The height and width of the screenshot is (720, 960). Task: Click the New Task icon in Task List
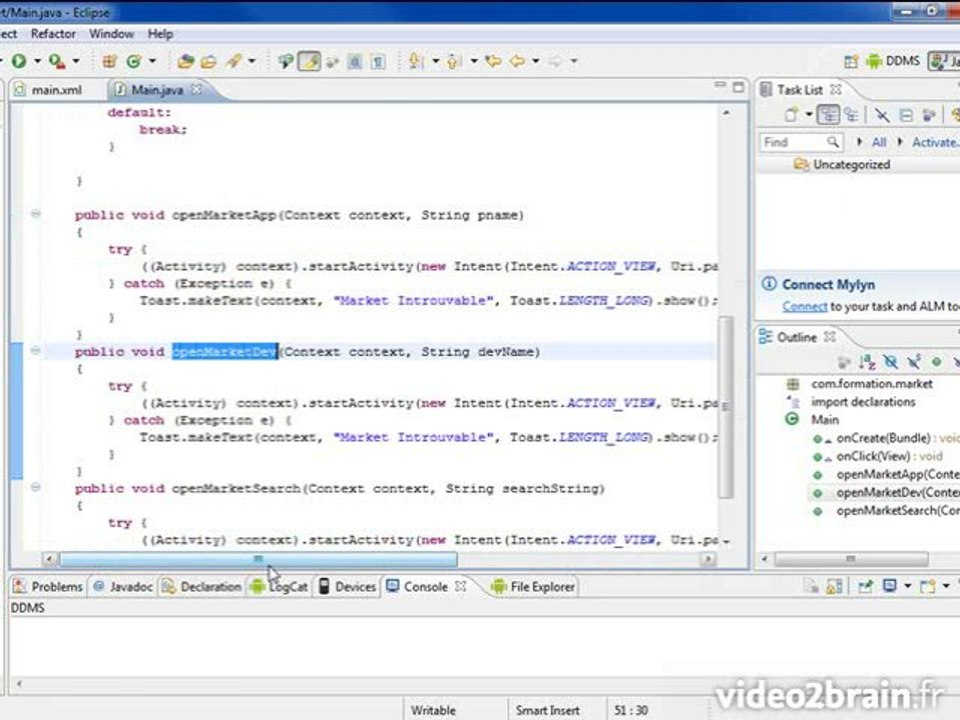792,114
